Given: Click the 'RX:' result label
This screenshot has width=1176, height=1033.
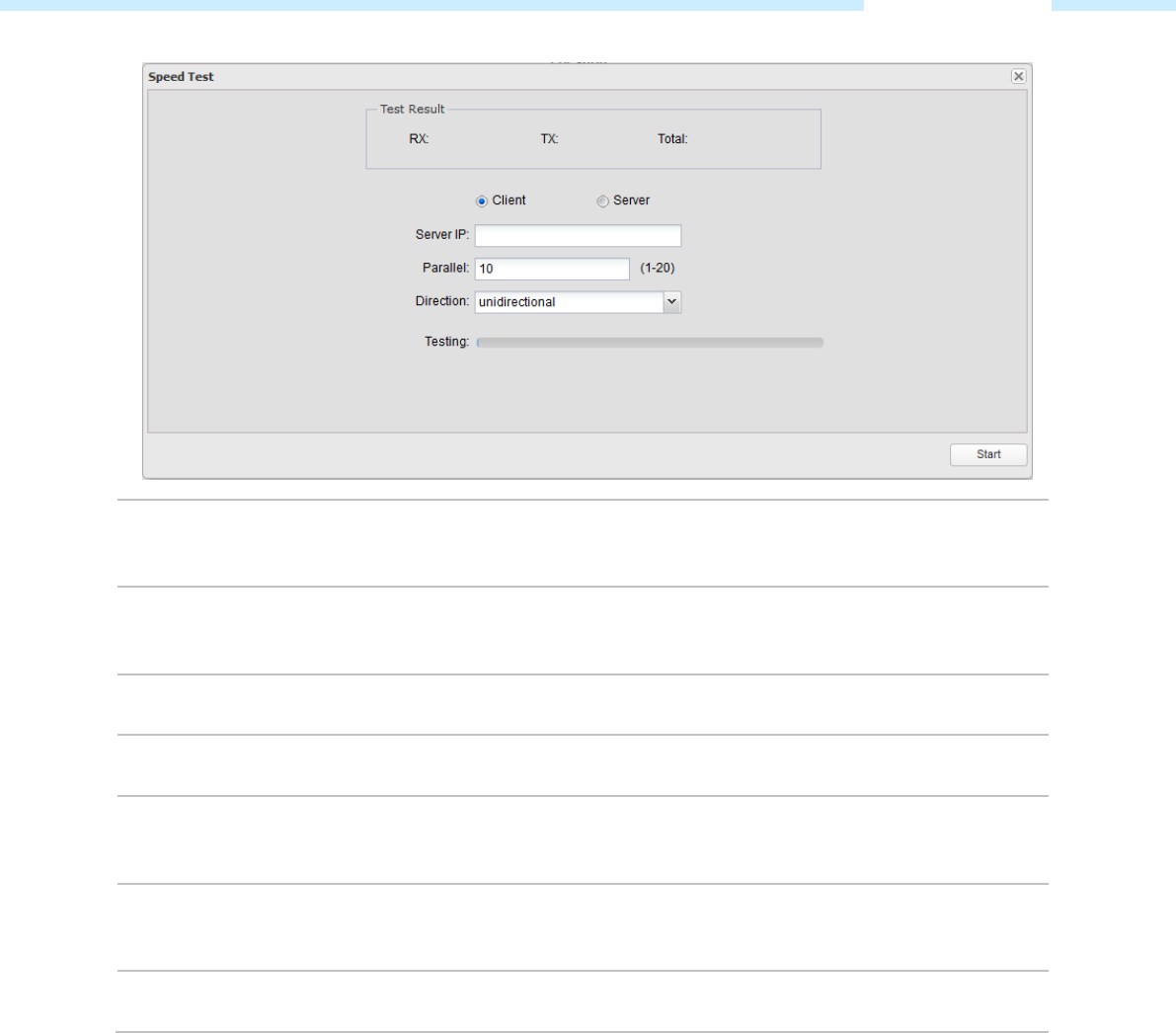Looking at the screenshot, I should point(419,139).
